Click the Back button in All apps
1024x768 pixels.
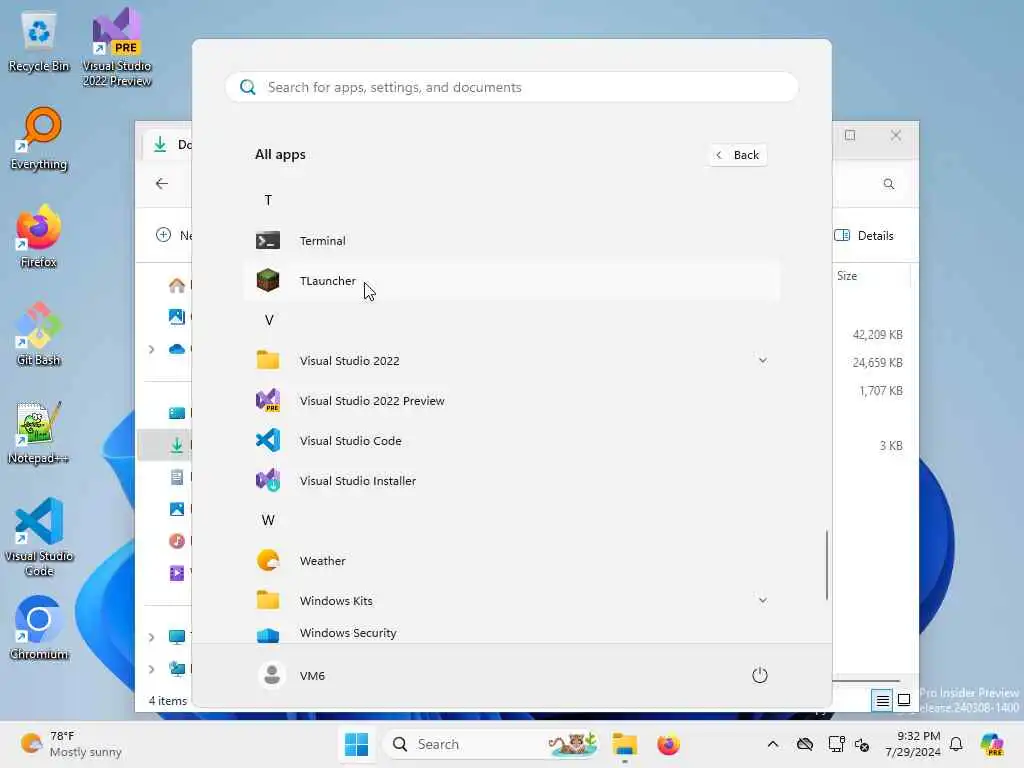click(x=737, y=155)
